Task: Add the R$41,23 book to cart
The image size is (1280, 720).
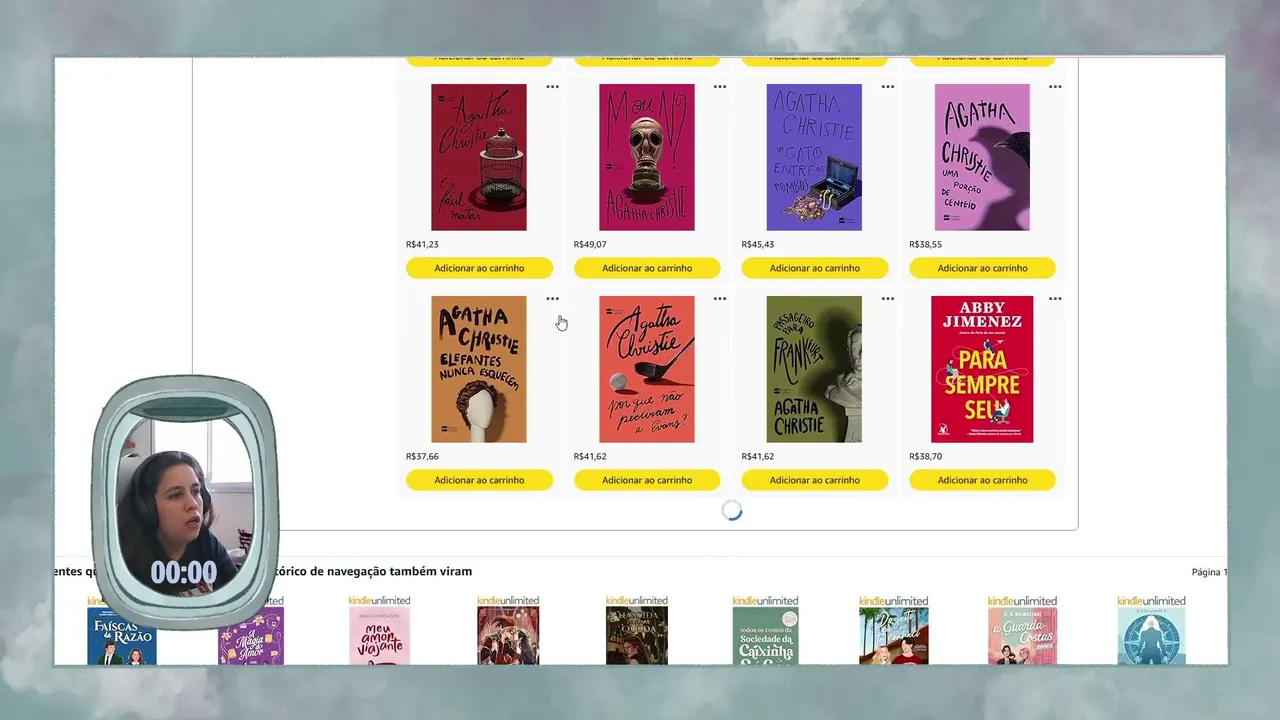Action: point(479,268)
